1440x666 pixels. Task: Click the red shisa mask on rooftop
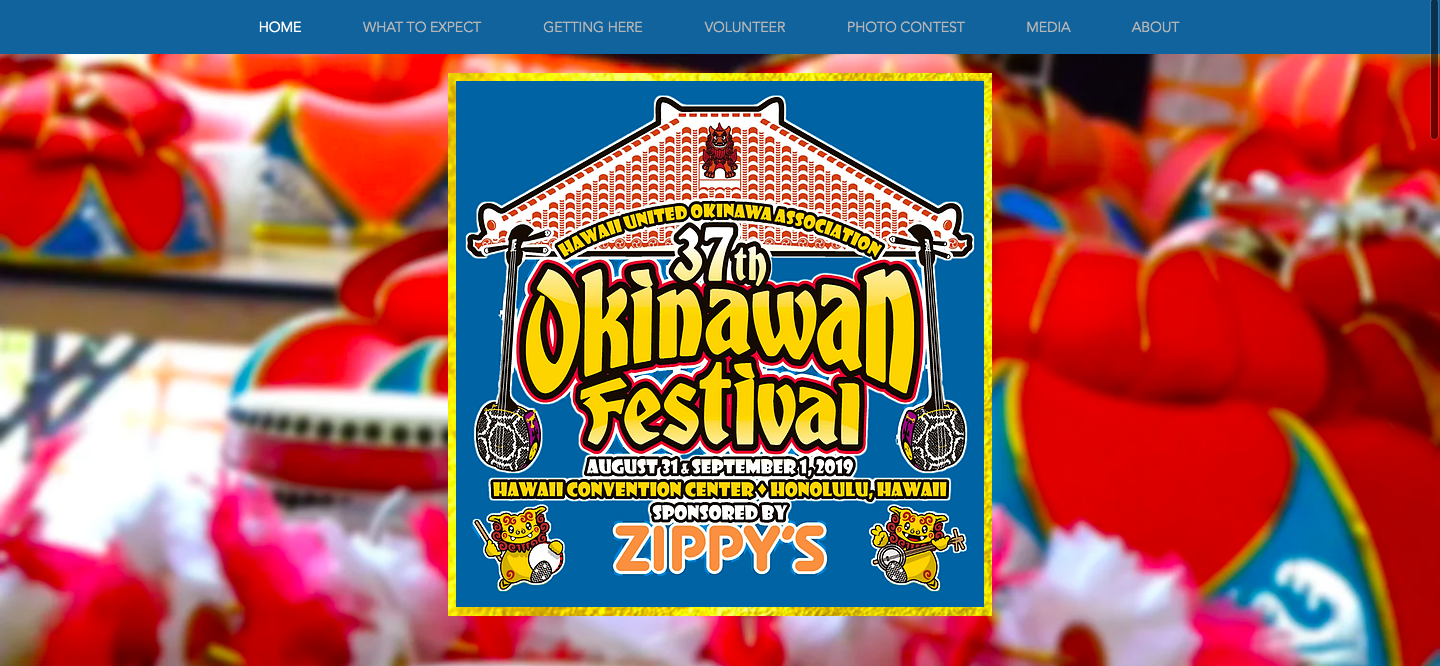(719, 150)
